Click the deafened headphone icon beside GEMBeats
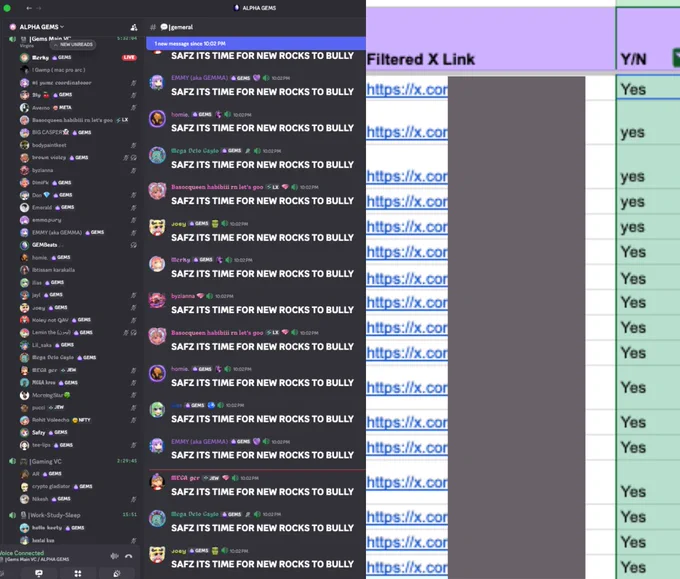Image resolution: width=680 pixels, height=579 pixels. pos(134,245)
